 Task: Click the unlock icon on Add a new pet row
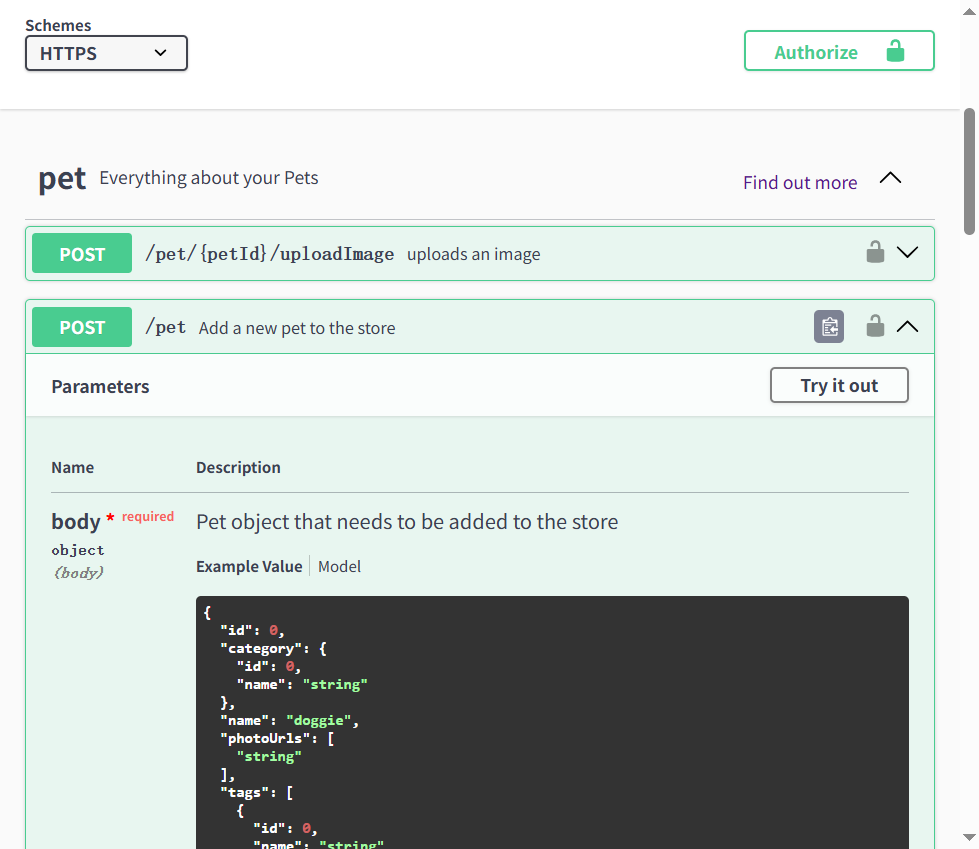[x=875, y=326]
